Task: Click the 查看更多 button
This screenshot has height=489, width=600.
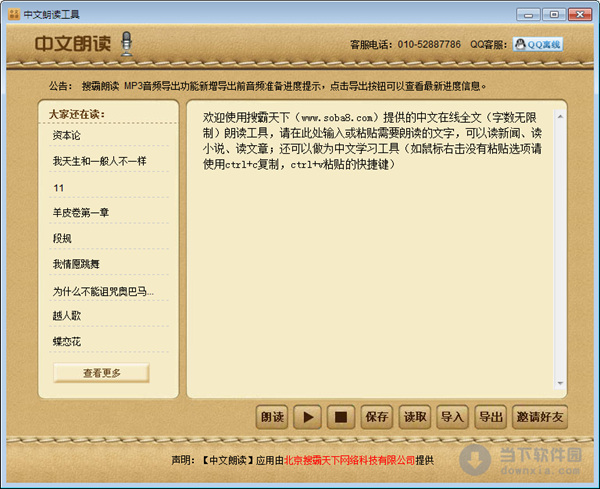Action: point(101,373)
